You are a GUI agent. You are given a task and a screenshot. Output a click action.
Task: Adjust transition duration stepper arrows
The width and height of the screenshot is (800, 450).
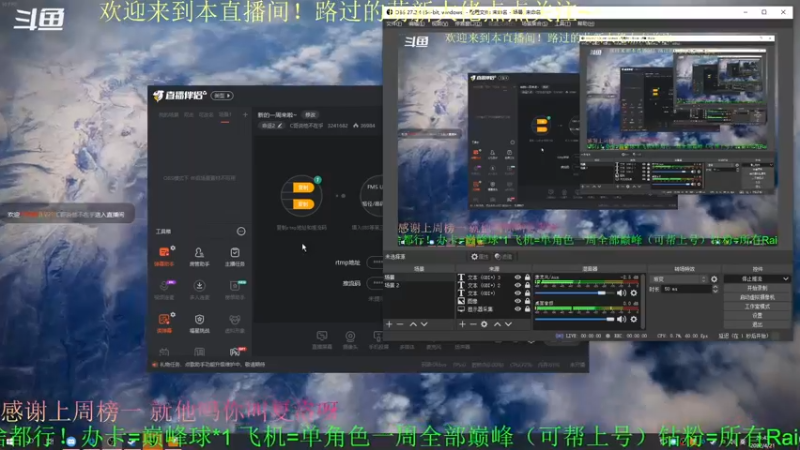pyautogui.click(x=715, y=289)
